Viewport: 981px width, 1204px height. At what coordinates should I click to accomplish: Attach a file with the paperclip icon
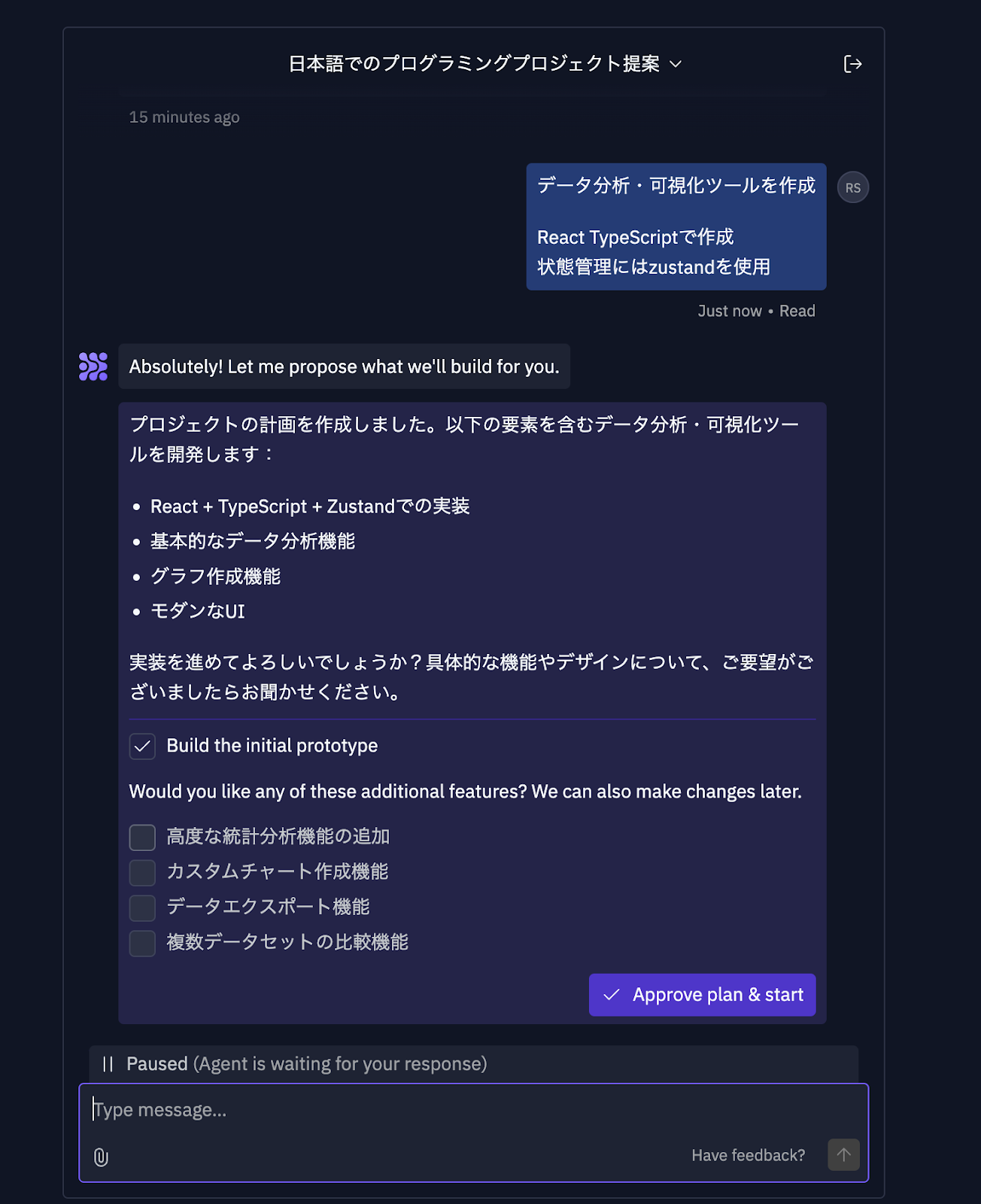(101, 1157)
